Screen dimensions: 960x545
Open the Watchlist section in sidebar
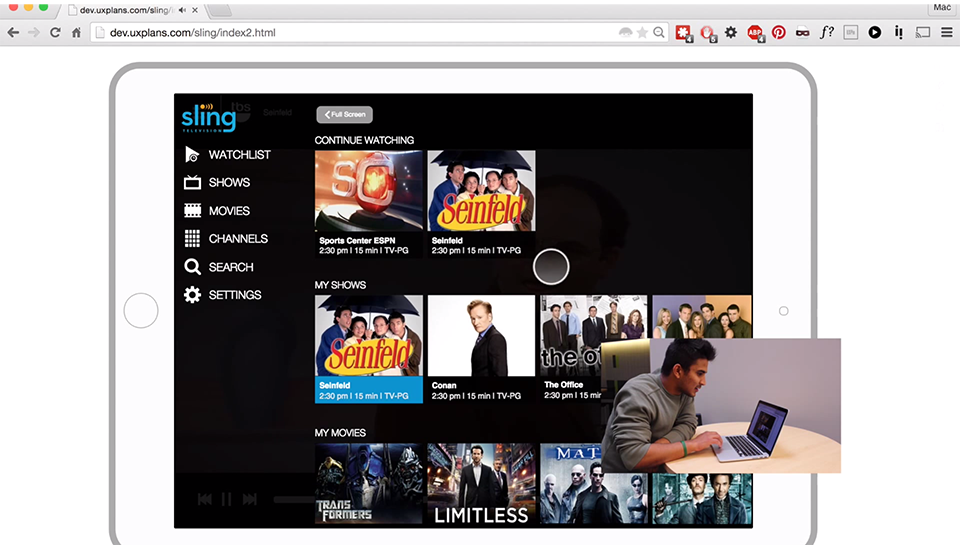[x=193, y=155]
